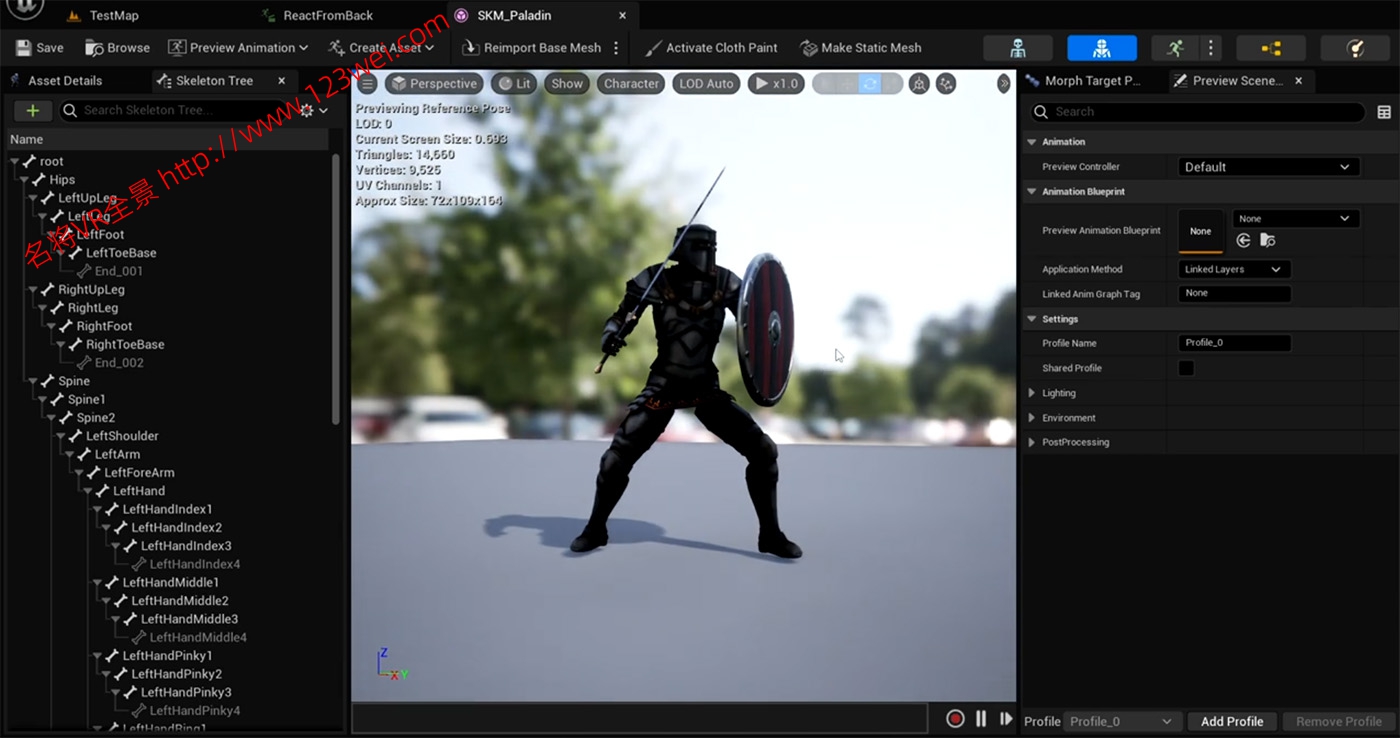This screenshot has width=1400, height=738.
Task: Switch to the Asset Details tab
Action: tap(64, 81)
